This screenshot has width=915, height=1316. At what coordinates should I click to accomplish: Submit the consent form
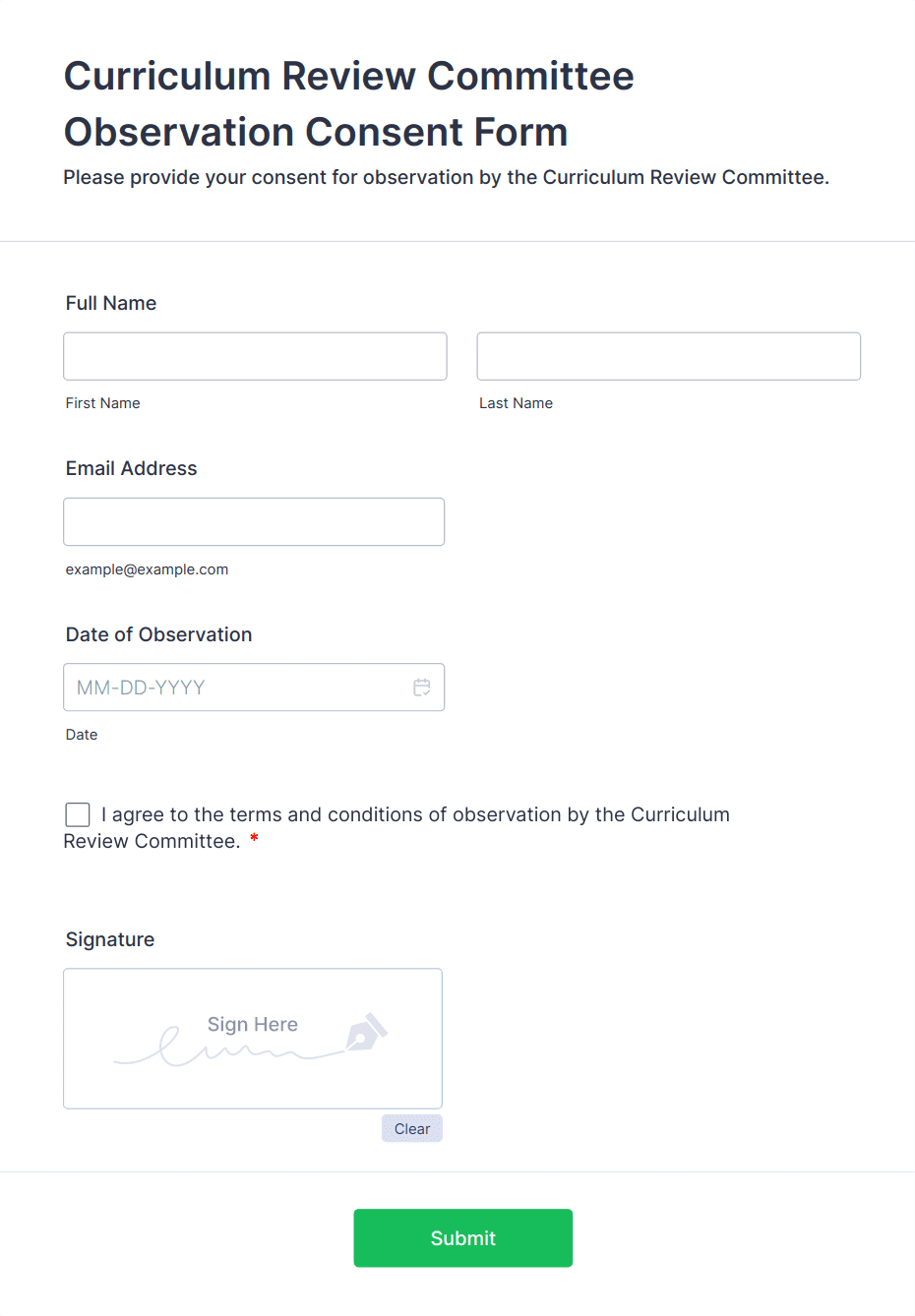[462, 1237]
